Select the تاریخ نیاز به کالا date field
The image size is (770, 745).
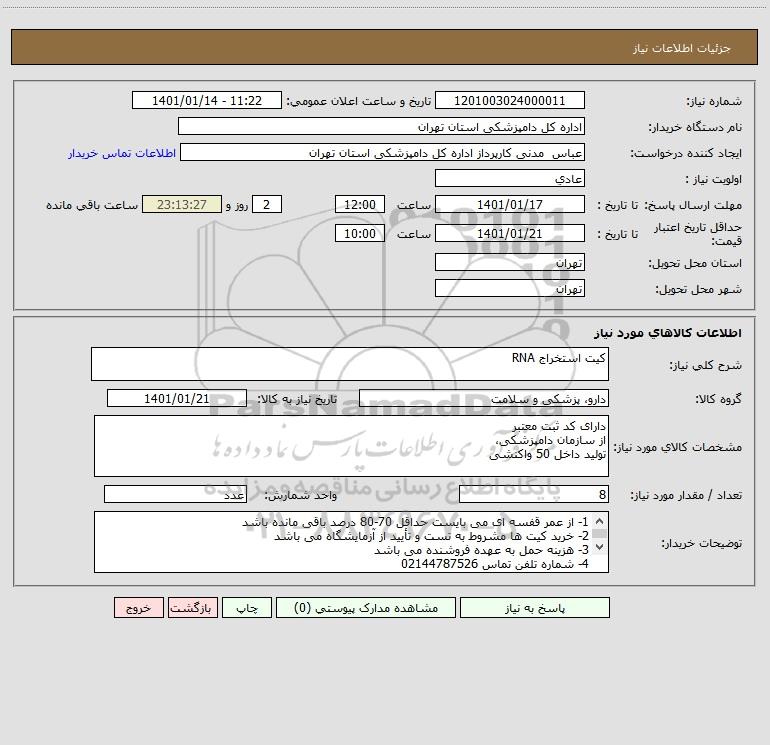pos(177,398)
